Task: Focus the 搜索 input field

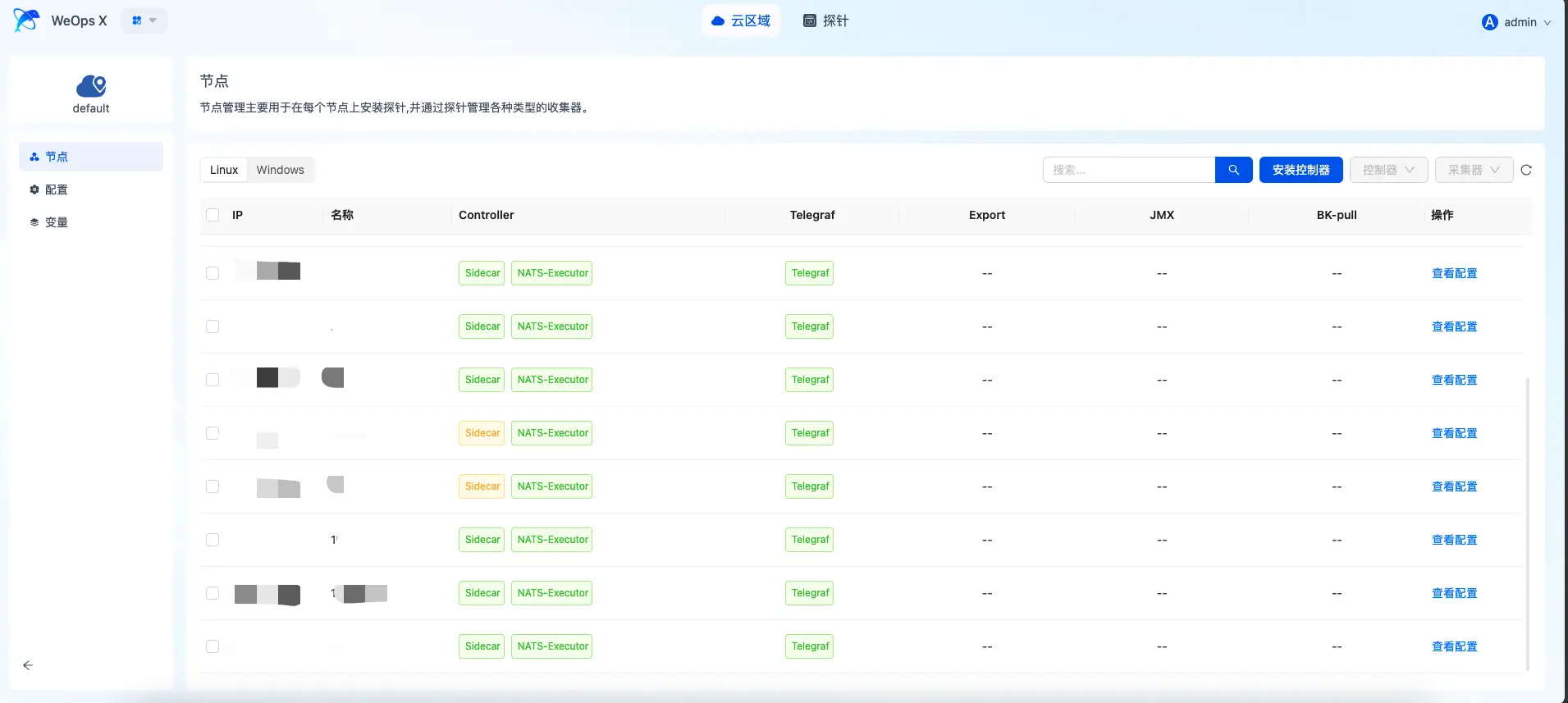Action: (1129, 170)
